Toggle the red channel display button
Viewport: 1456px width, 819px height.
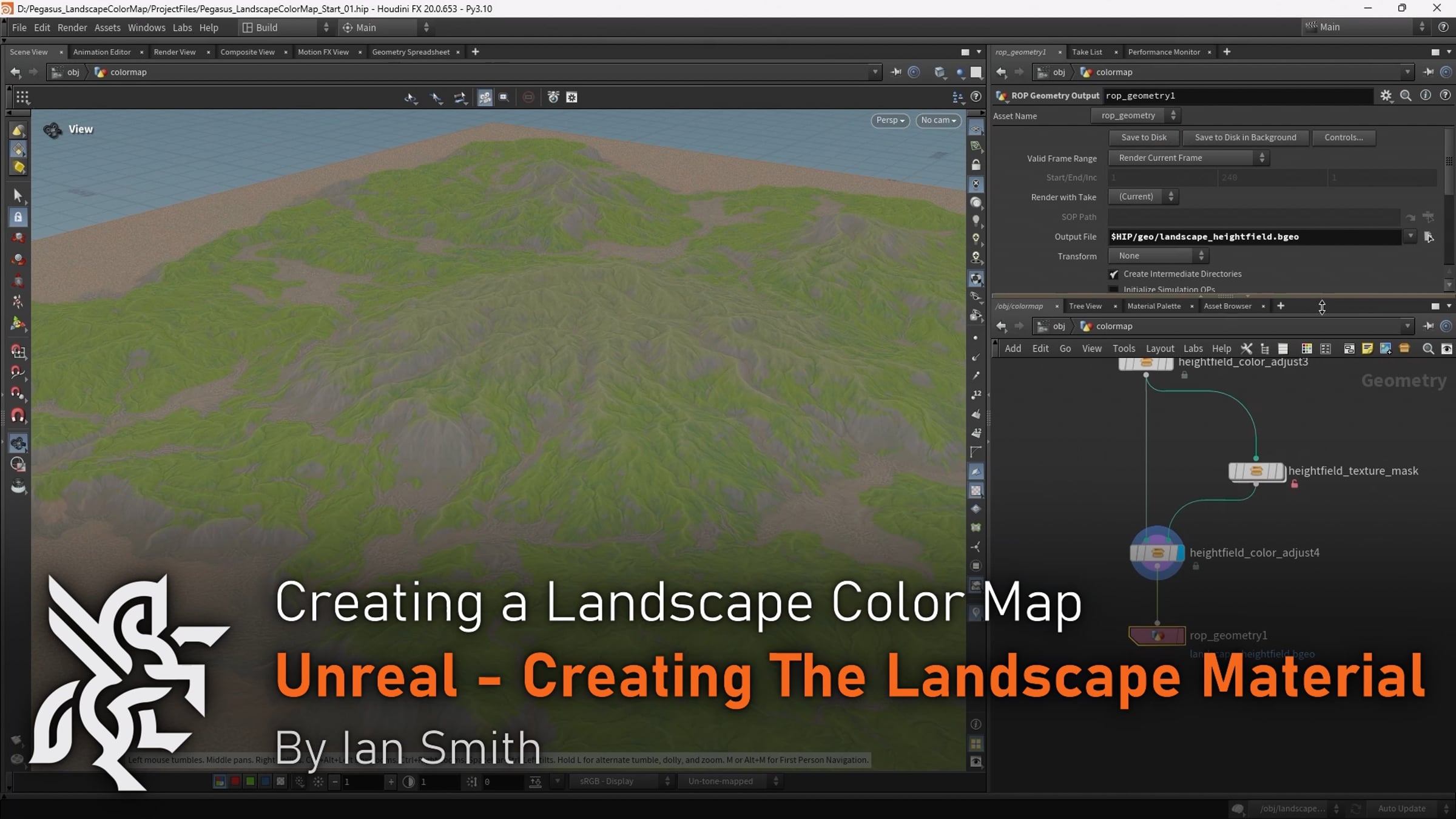[x=235, y=781]
